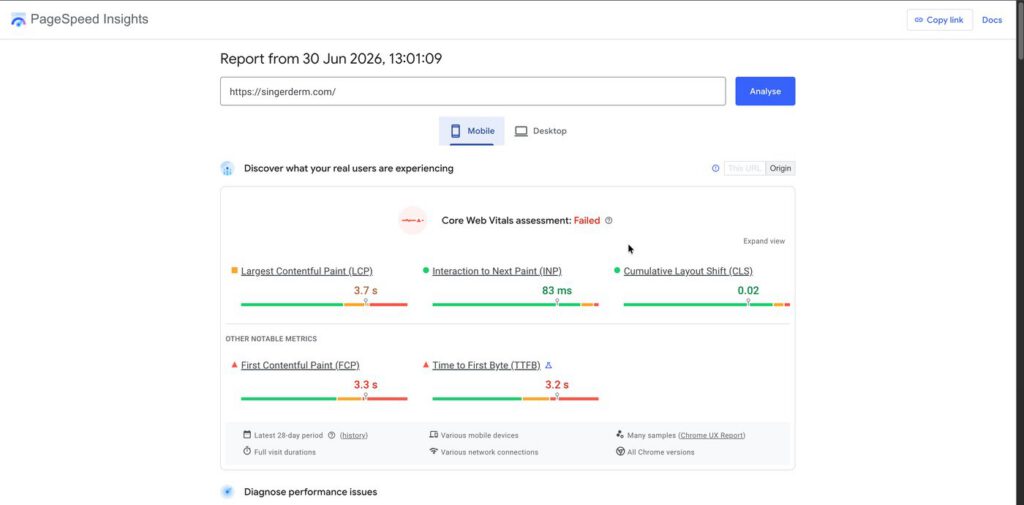Expand view of the metrics
This screenshot has height=505, width=1024.
tap(764, 241)
